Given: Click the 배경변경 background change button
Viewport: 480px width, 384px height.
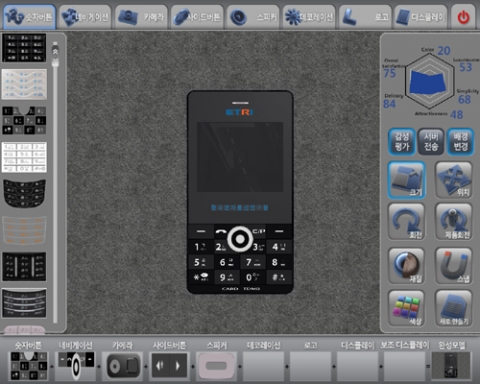Looking at the screenshot, I should click(x=460, y=142).
